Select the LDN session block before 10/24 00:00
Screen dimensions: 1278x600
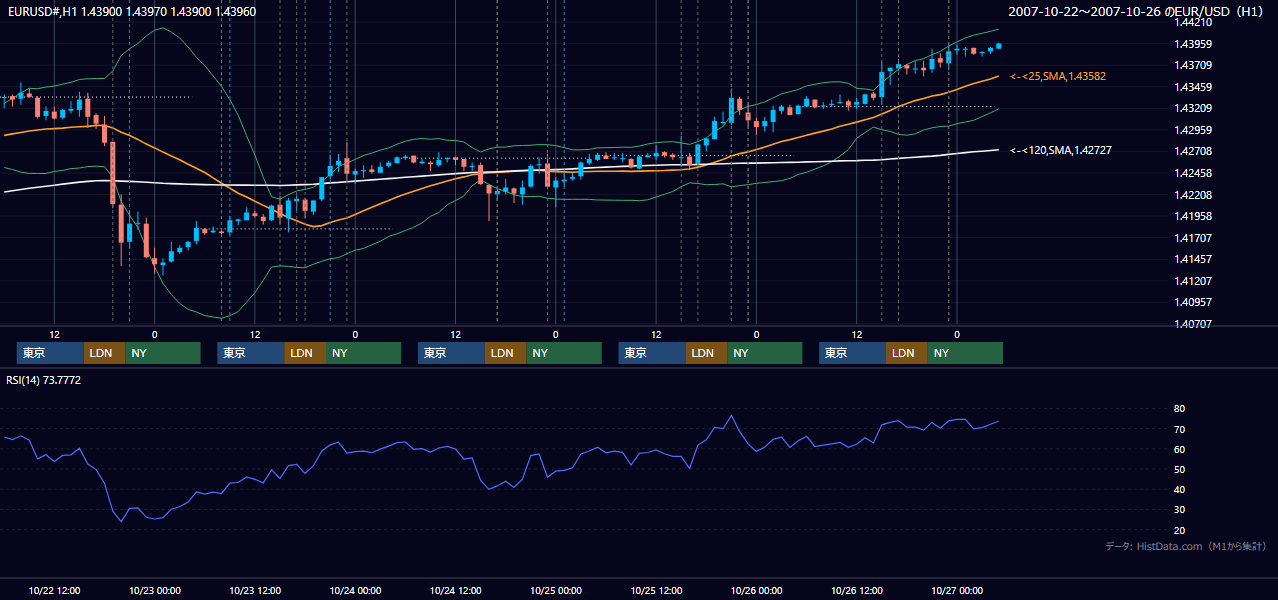pos(305,353)
